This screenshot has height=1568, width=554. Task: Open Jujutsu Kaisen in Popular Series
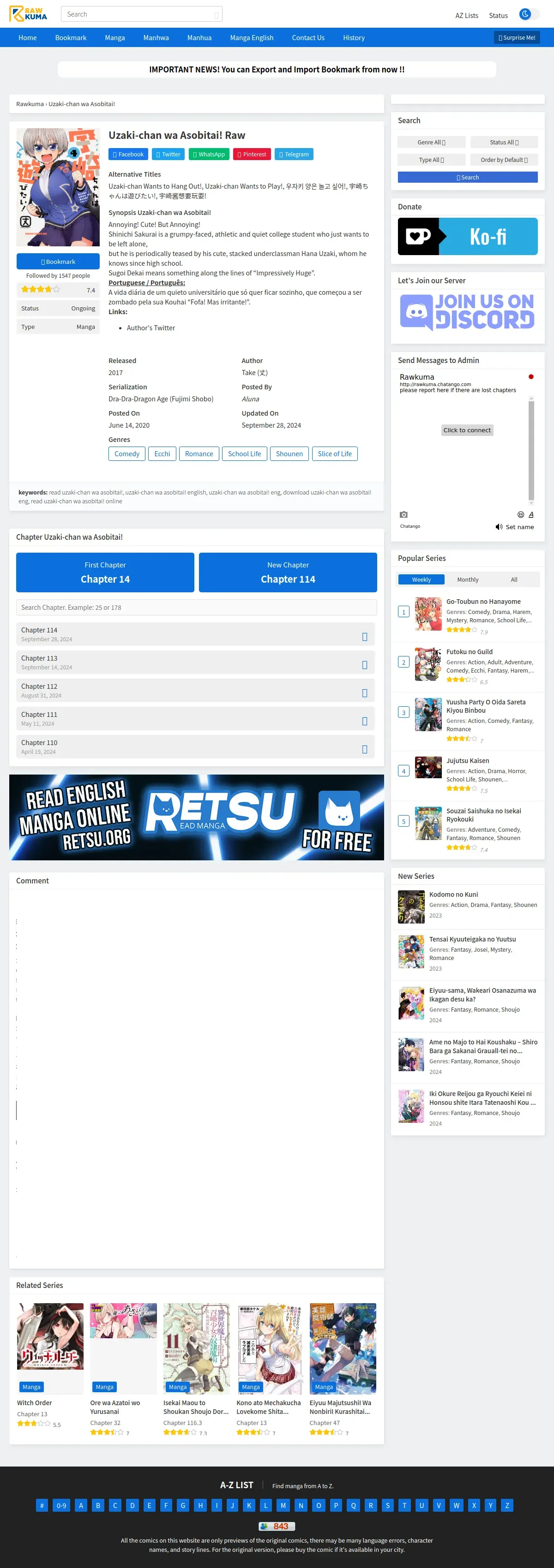[x=468, y=762]
